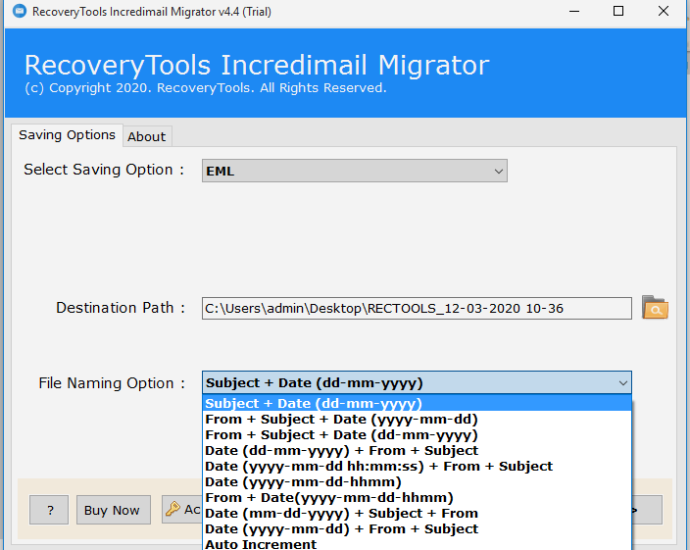The image size is (690, 550).
Task: Pick 'From + Date(yyyy-mm-dd-hhmm)' naming option
Action: tap(329, 497)
